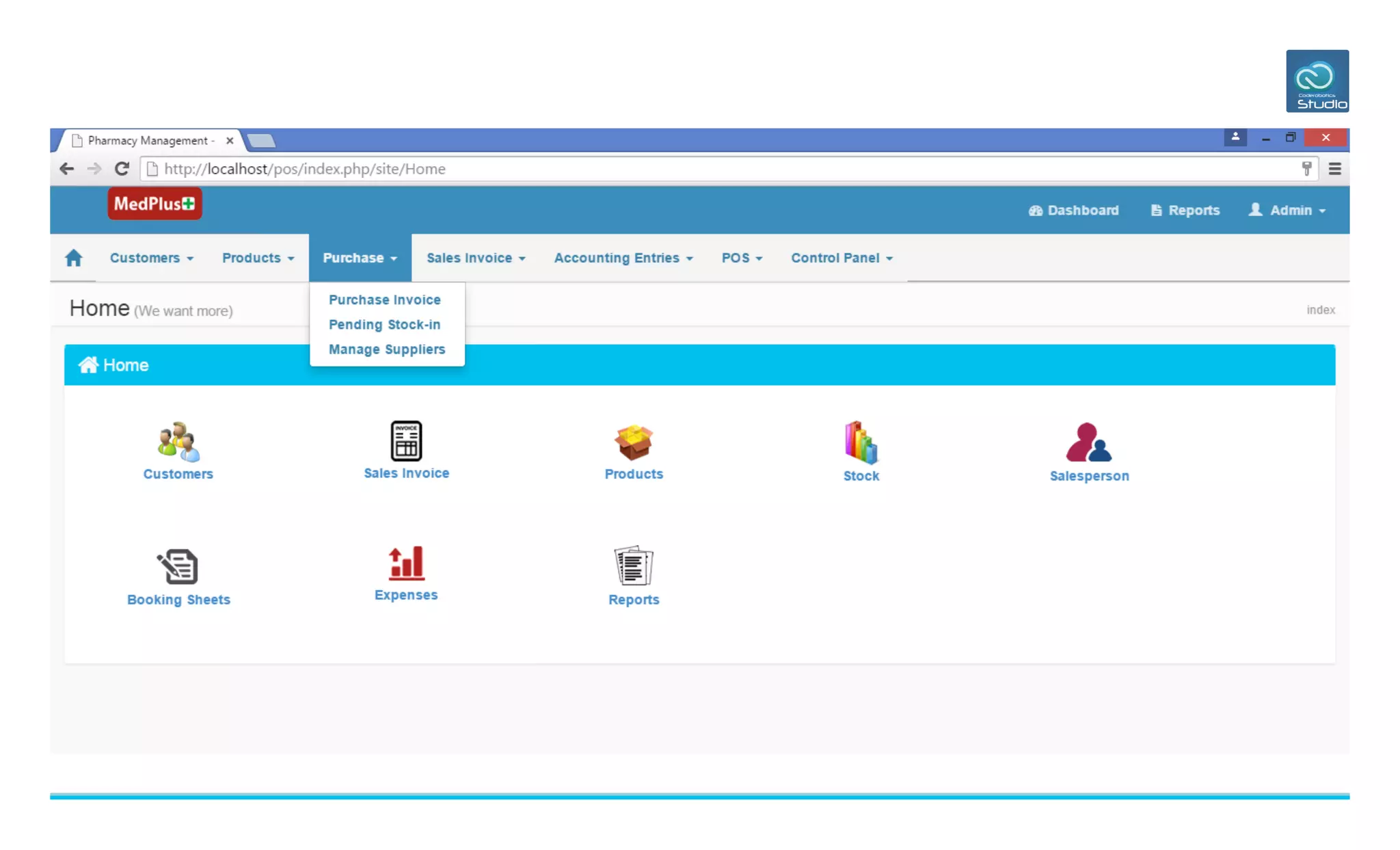Select Pending Stock-in menu item
This screenshot has height=850, width=1400.
point(384,325)
